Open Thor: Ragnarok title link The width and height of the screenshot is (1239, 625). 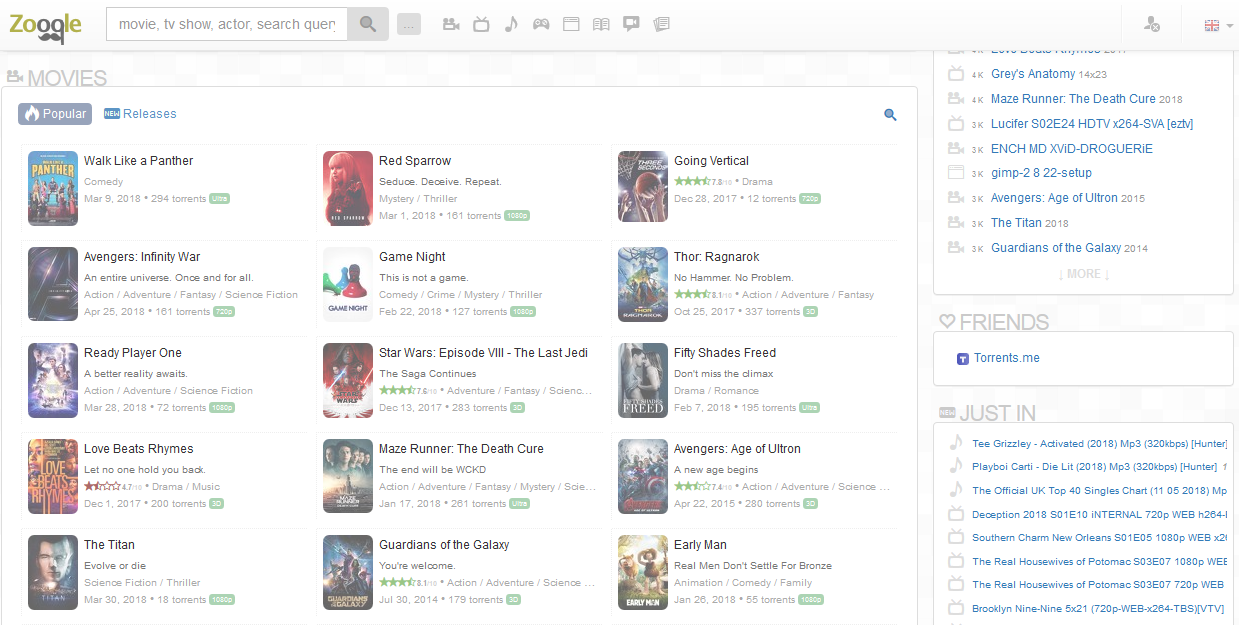717,257
